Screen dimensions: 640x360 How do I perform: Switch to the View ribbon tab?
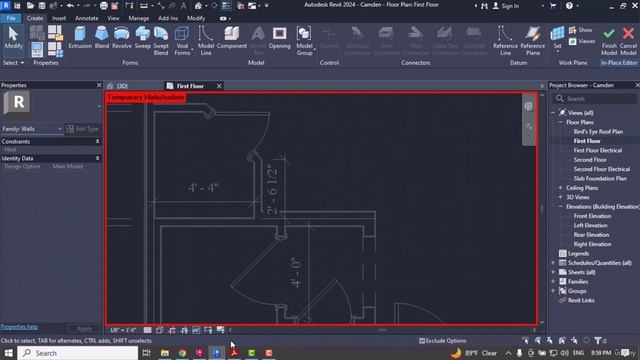coord(113,18)
